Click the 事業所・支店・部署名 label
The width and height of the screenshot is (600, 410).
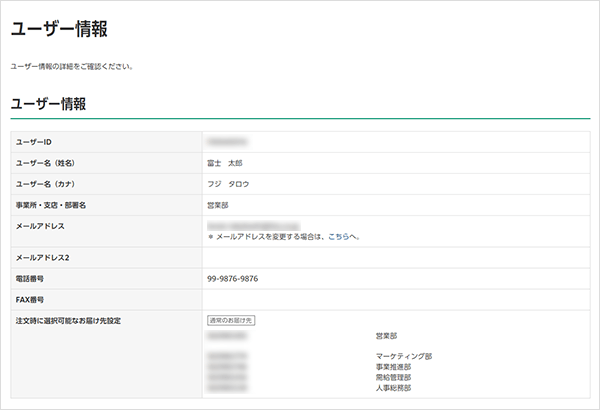pos(52,205)
